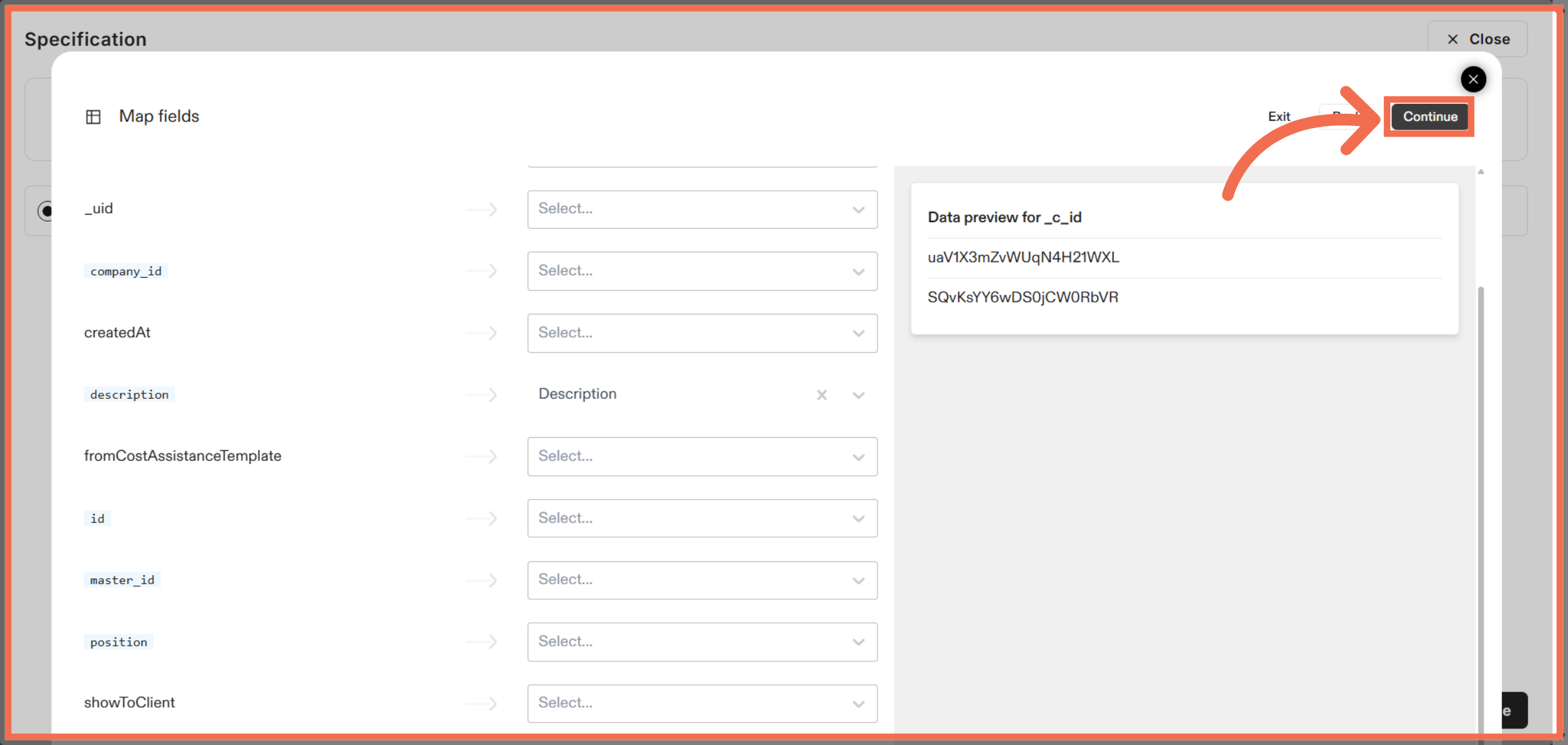Expand the dropdown next to Description mapping
This screenshot has height=745, width=1568.
tap(858, 395)
